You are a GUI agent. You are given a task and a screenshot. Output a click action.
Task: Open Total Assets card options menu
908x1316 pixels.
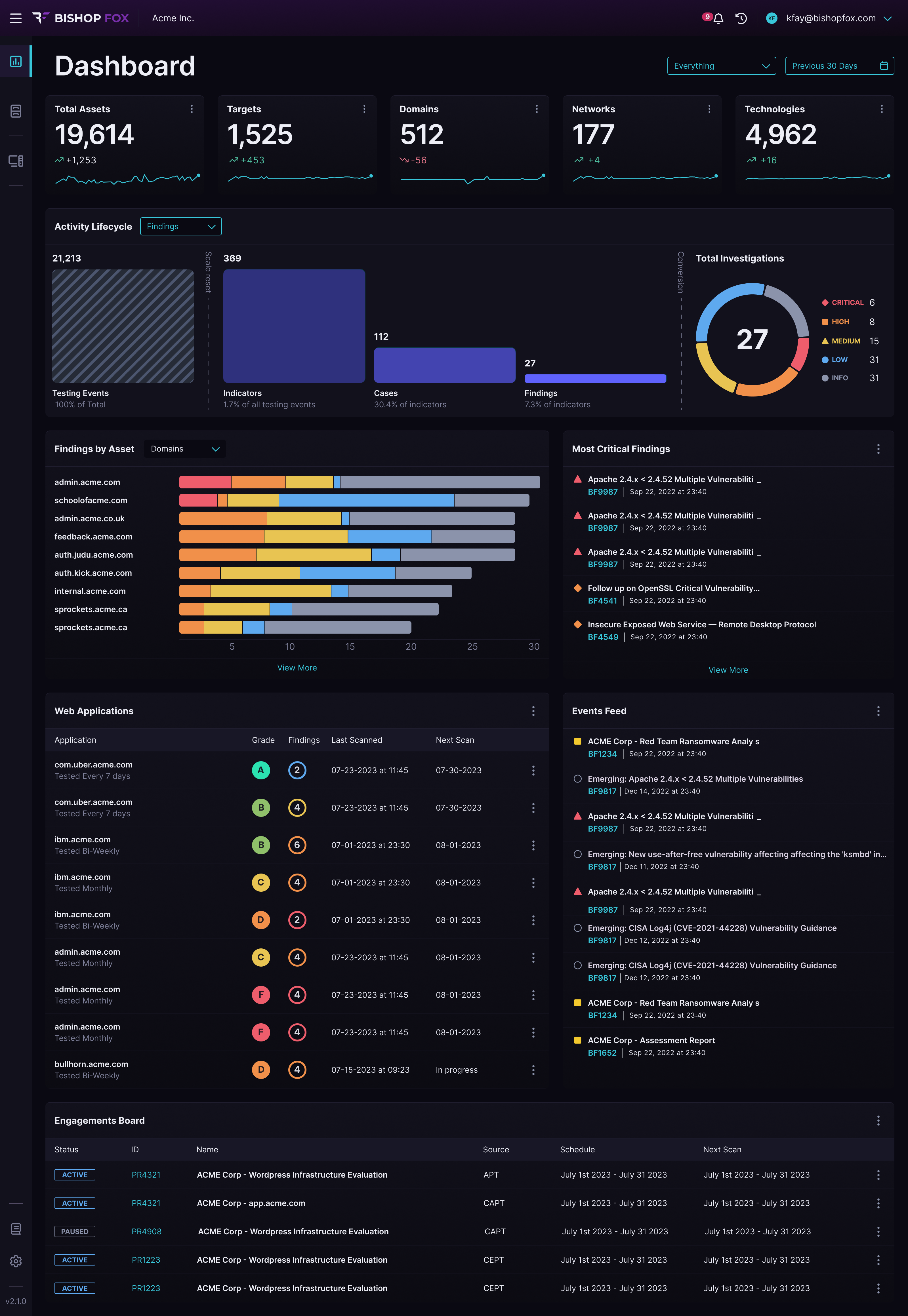(192, 109)
